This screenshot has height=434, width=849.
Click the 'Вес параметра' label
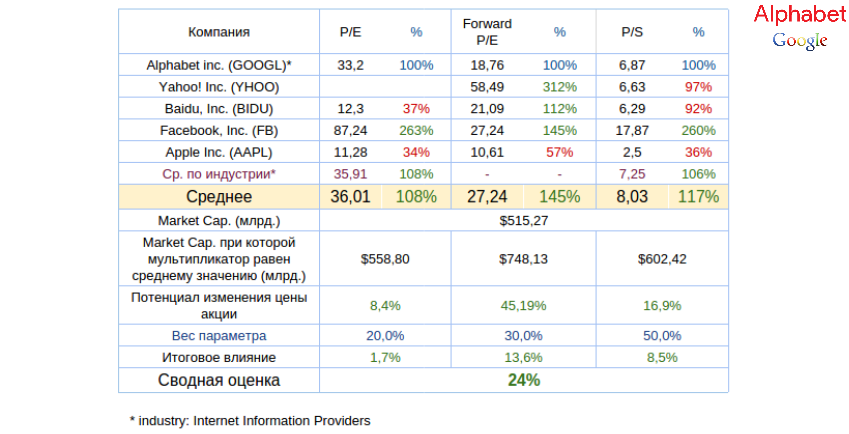point(219,336)
